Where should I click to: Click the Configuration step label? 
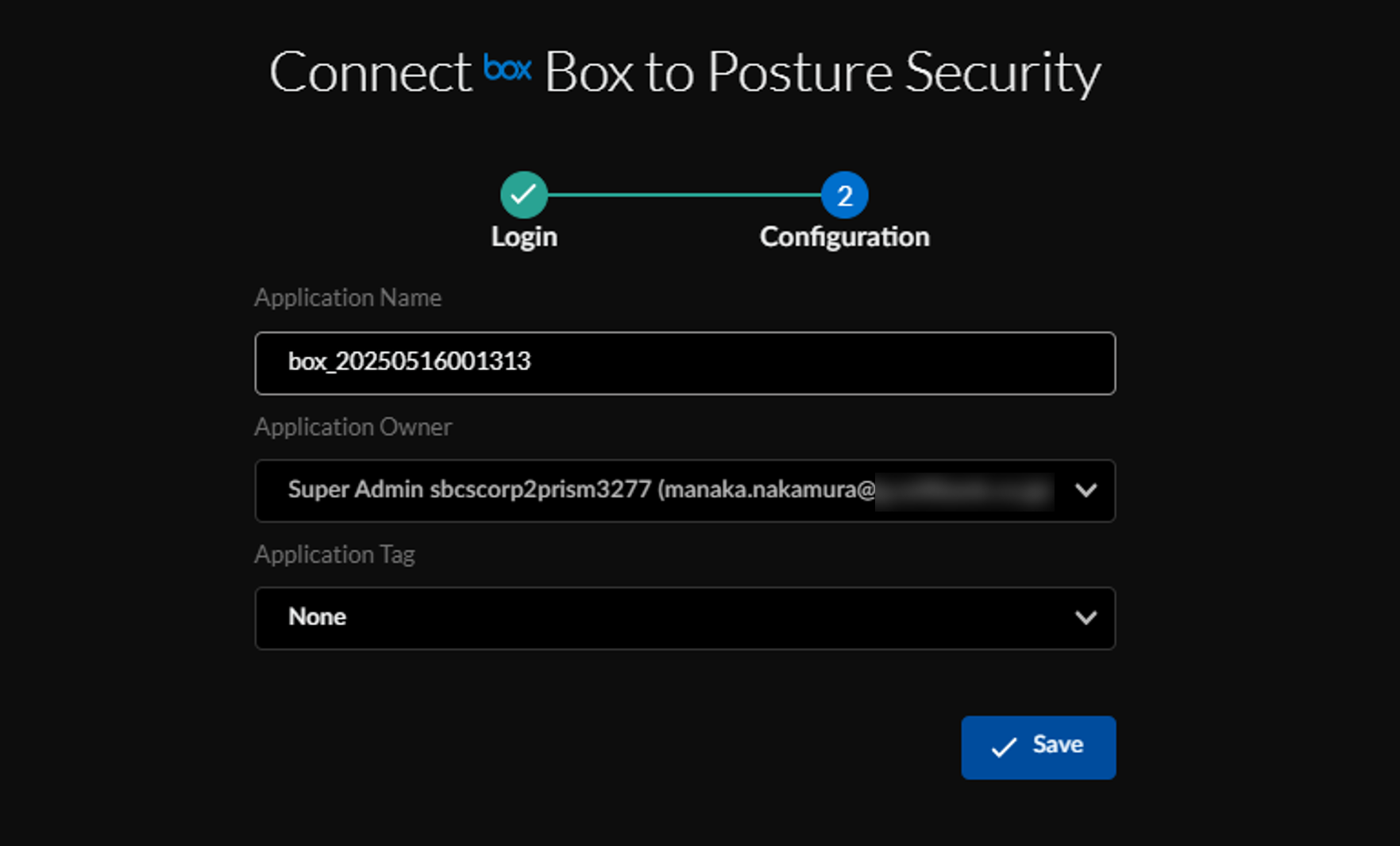(x=845, y=237)
